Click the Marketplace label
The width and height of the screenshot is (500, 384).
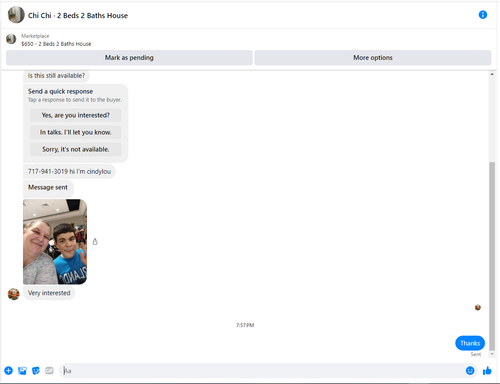[35, 36]
